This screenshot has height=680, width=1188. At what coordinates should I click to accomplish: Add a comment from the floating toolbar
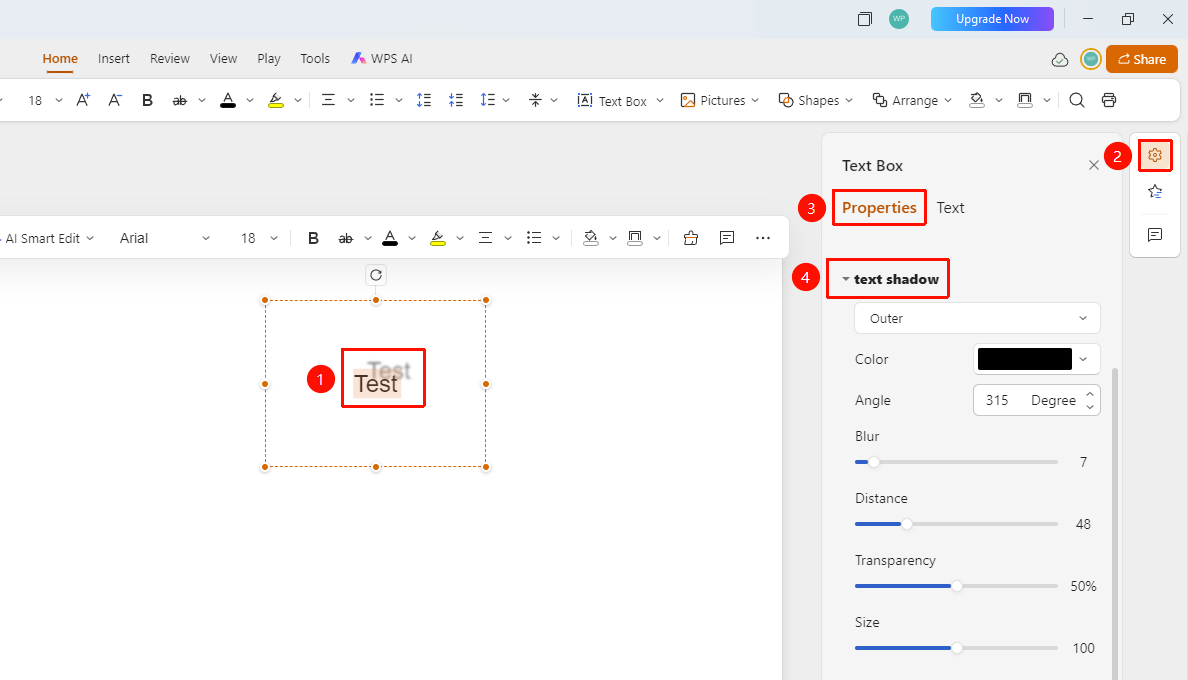coord(727,238)
